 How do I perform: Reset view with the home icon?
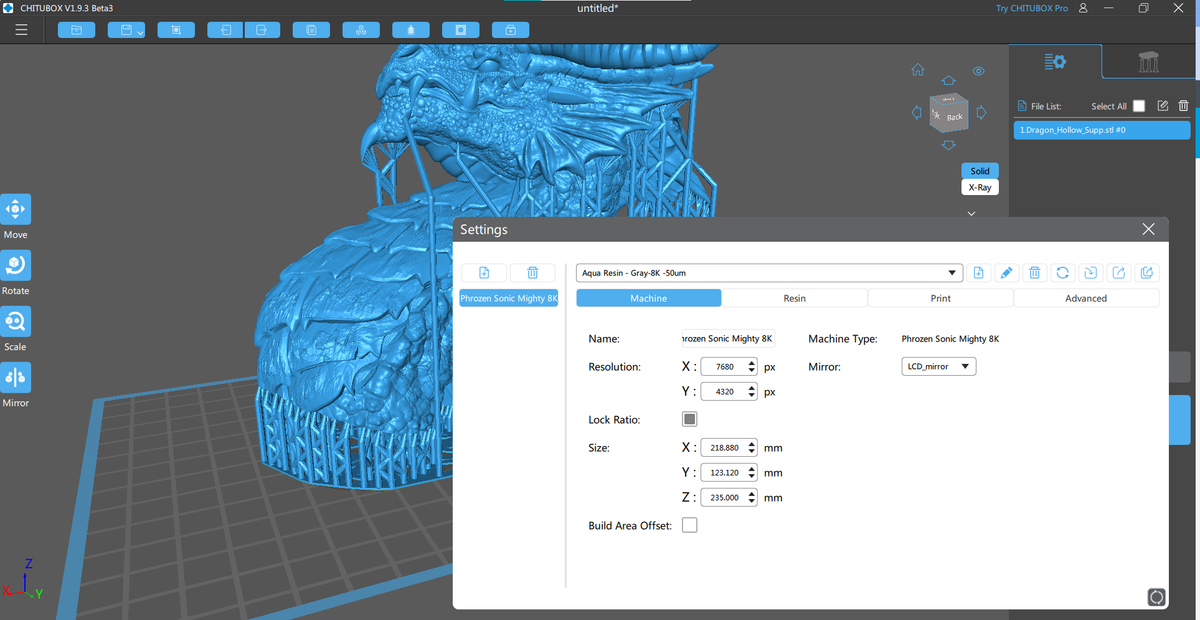pyautogui.click(x=917, y=71)
